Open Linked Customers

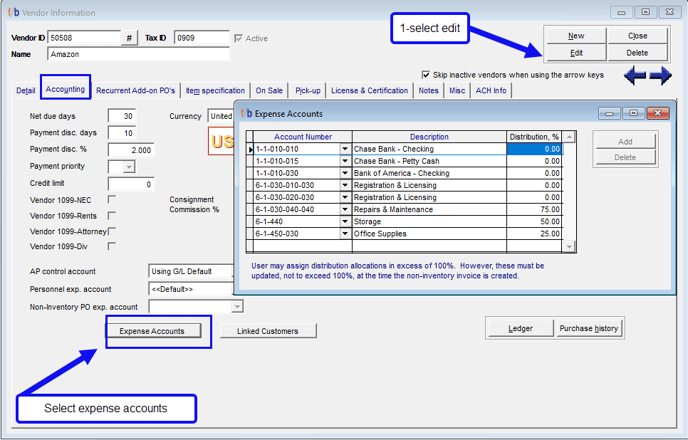[268, 331]
